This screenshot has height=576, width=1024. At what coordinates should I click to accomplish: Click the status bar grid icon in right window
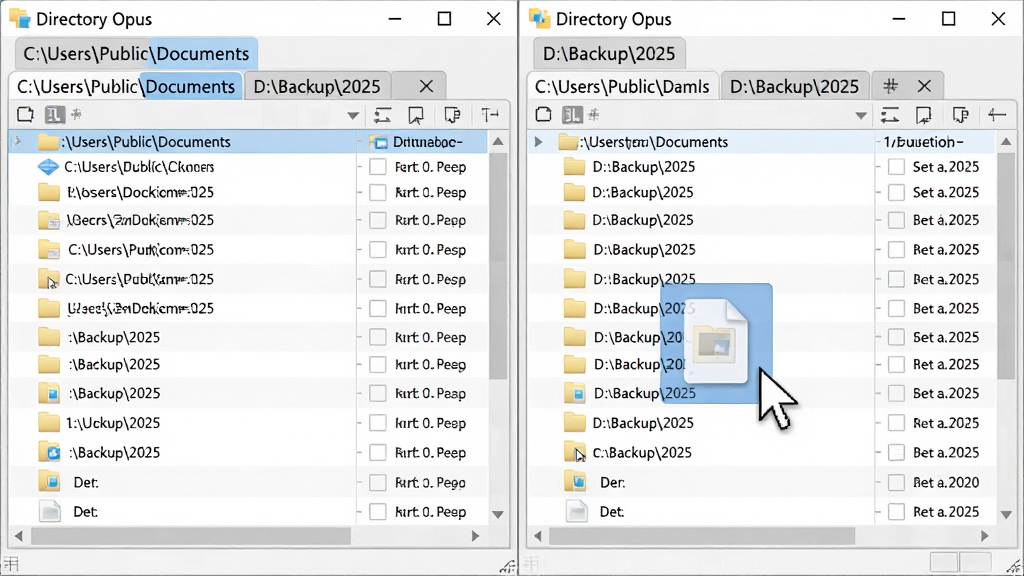[x=531, y=564]
